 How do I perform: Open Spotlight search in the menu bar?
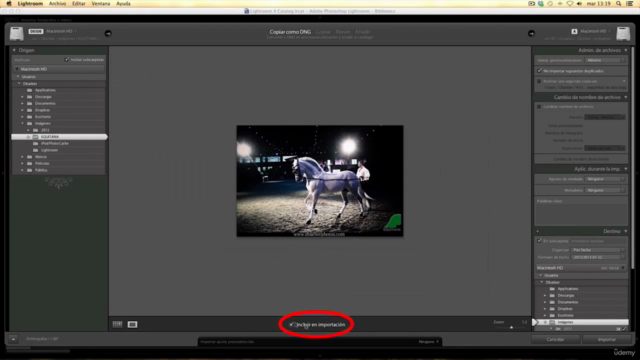point(619,4)
